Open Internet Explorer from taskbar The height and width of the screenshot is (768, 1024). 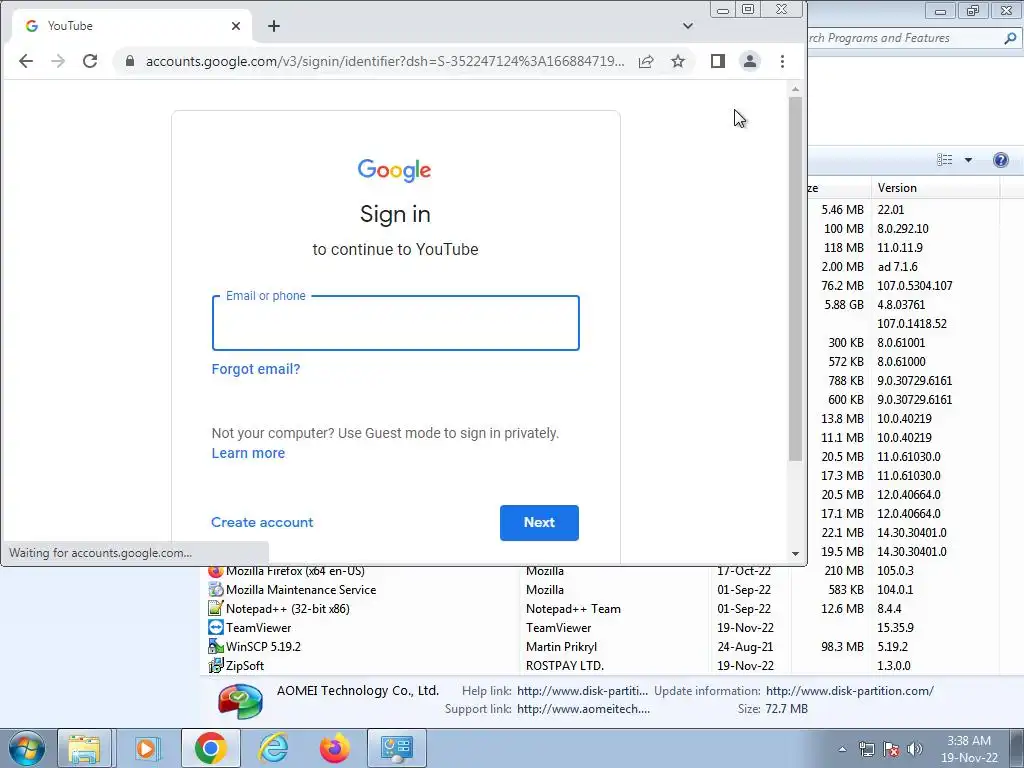coord(273,748)
